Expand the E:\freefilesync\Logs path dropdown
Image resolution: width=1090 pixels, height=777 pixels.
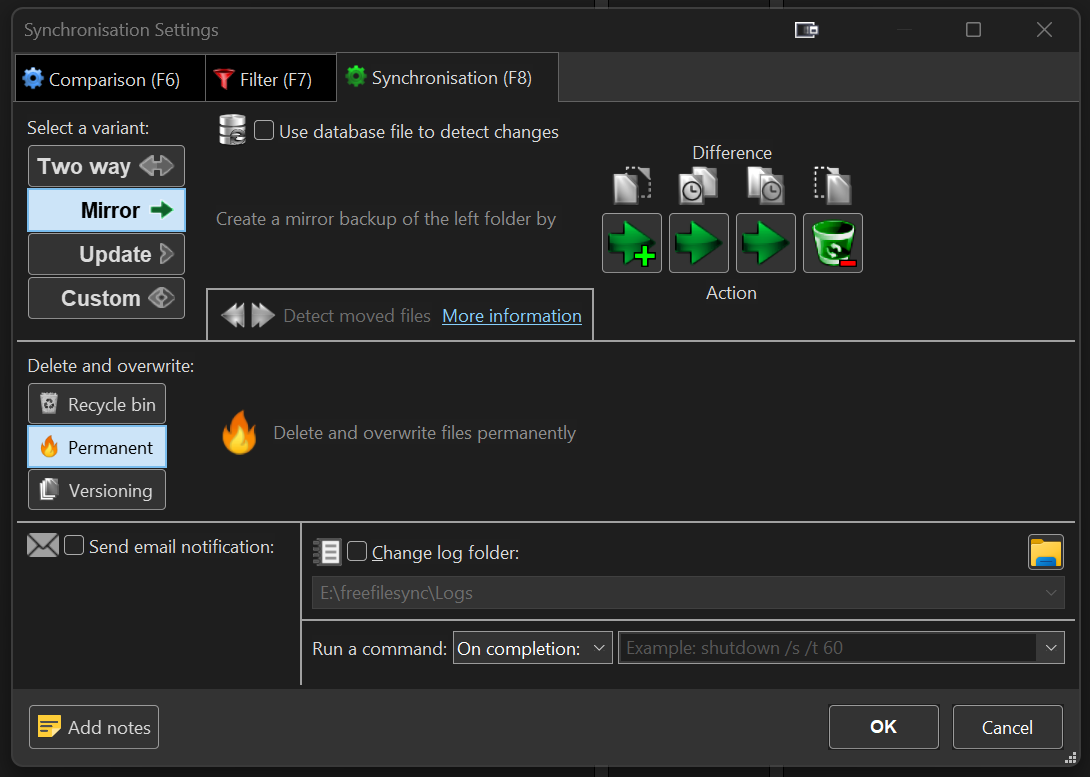[1050, 593]
